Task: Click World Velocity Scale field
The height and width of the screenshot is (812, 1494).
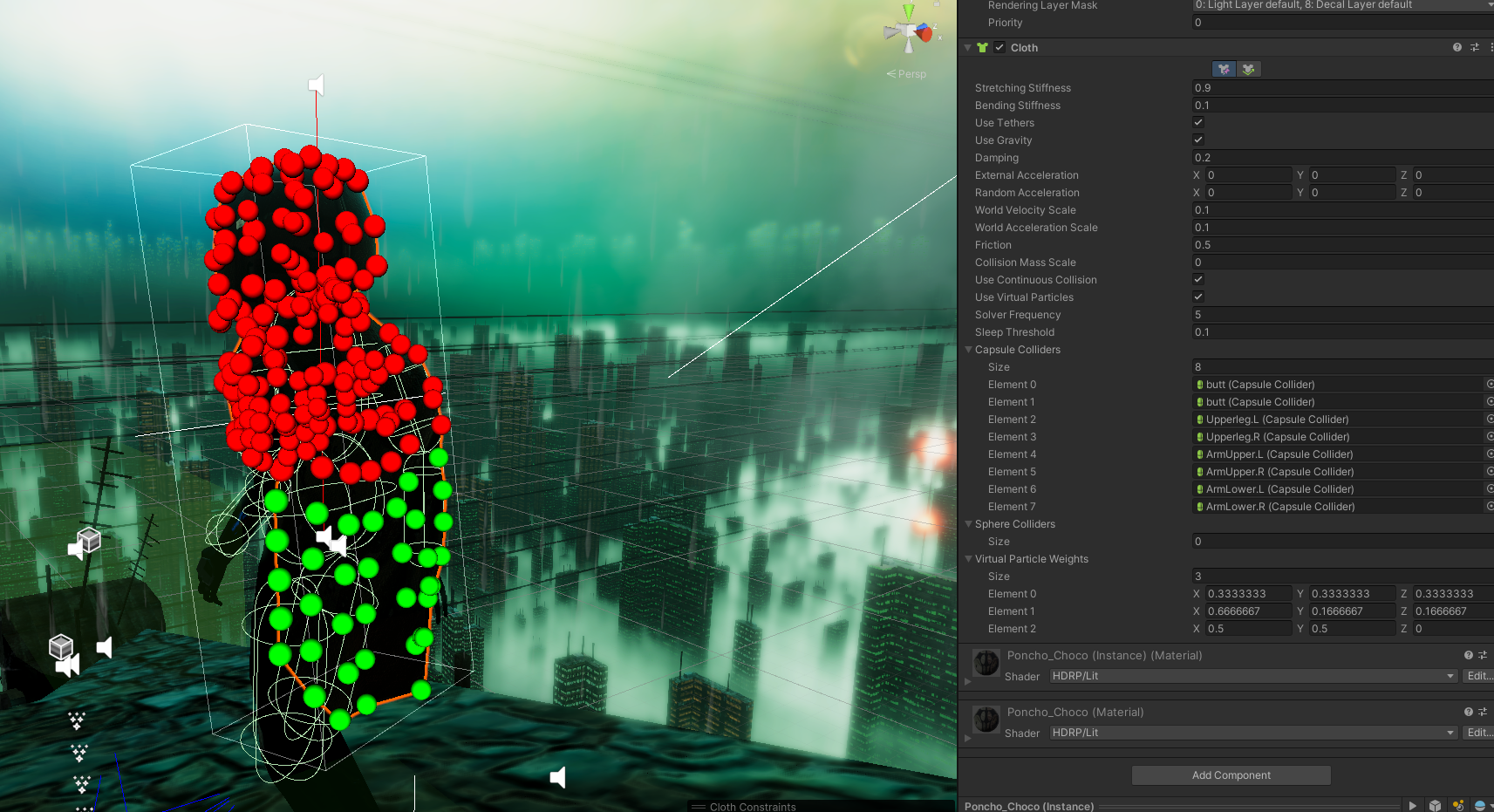Action: 1343,209
